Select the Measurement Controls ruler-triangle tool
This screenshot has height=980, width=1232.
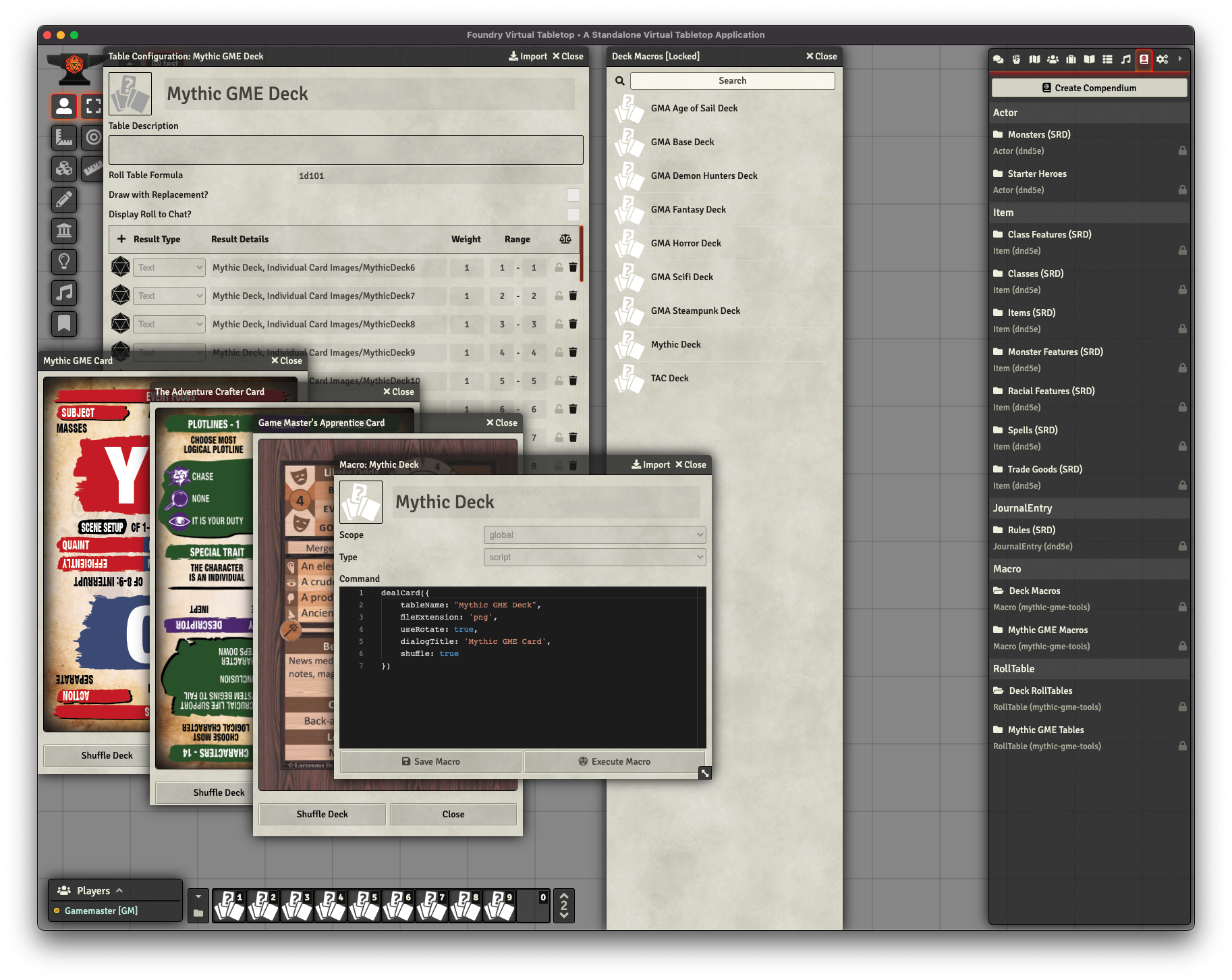(x=64, y=138)
